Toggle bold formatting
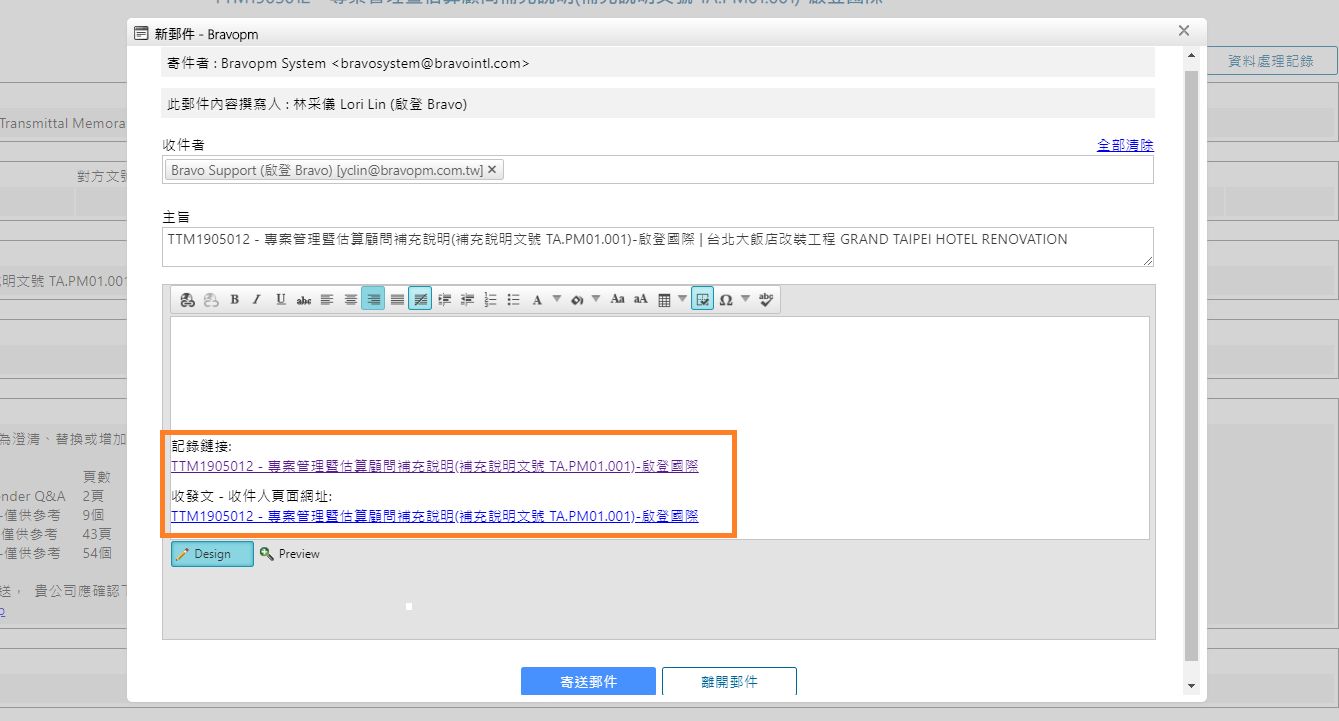 (234, 299)
